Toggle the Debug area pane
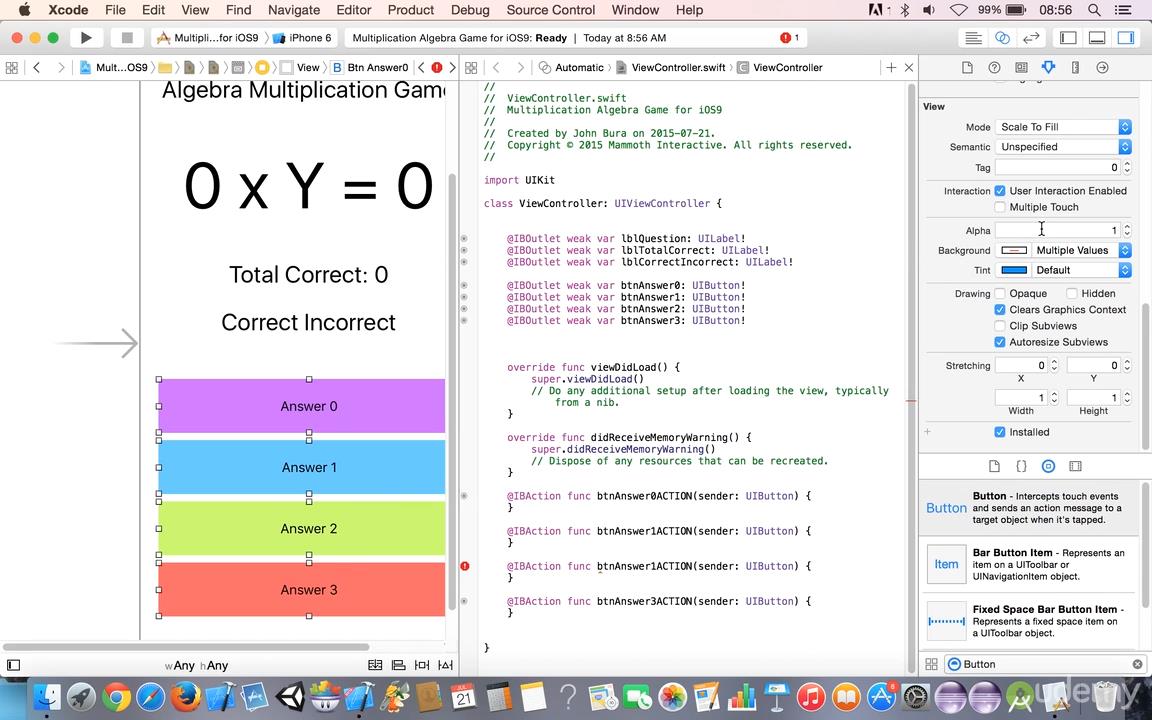 tap(1097, 37)
